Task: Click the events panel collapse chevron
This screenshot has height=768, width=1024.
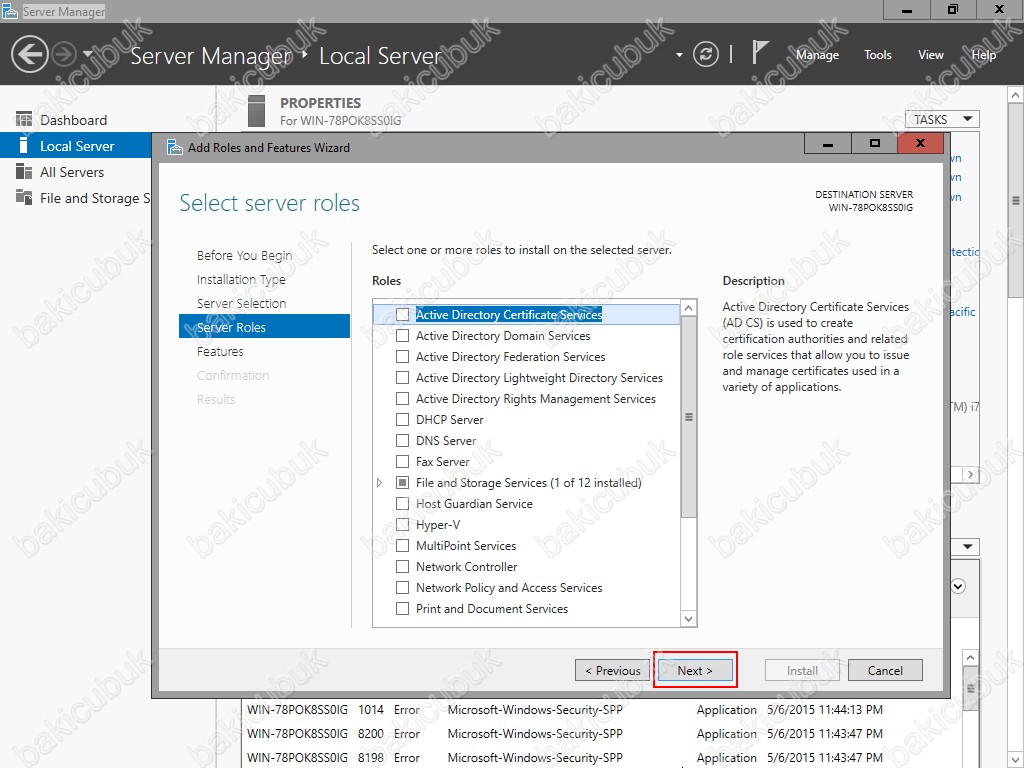Action: click(x=958, y=586)
